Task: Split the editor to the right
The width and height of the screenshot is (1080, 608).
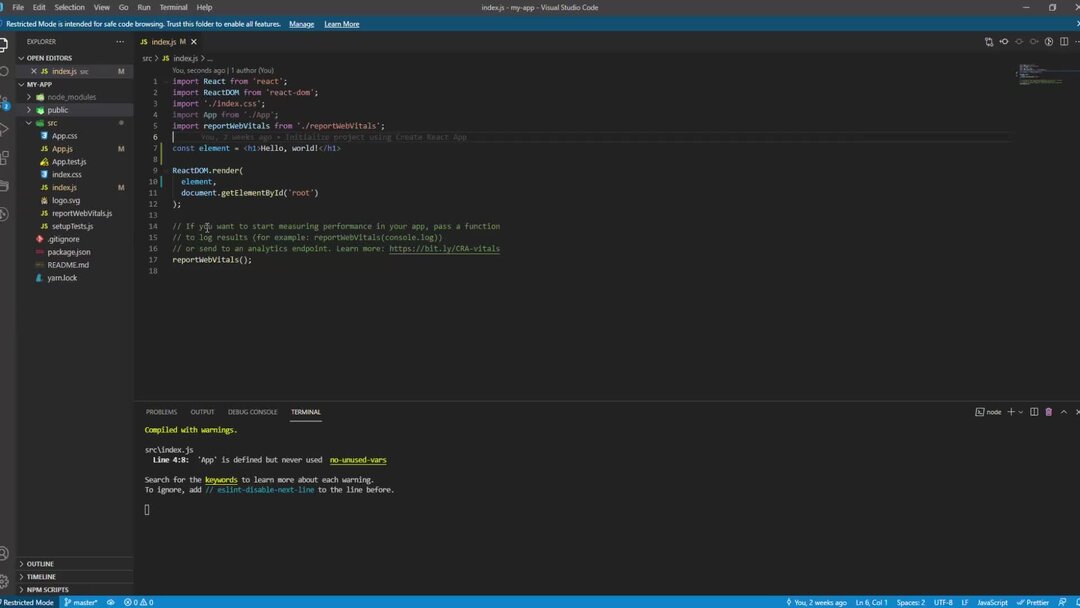Action: 1064,42
